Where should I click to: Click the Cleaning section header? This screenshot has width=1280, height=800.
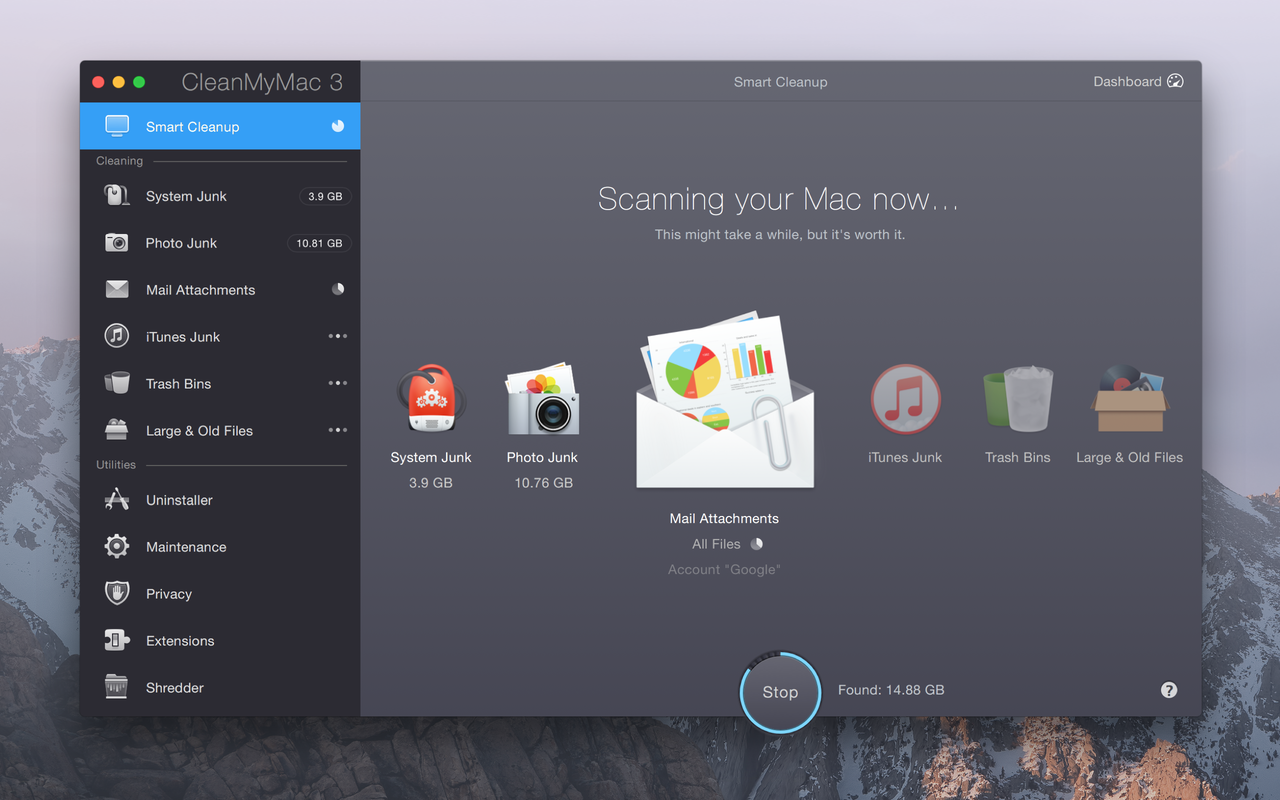pyautogui.click(x=119, y=161)
